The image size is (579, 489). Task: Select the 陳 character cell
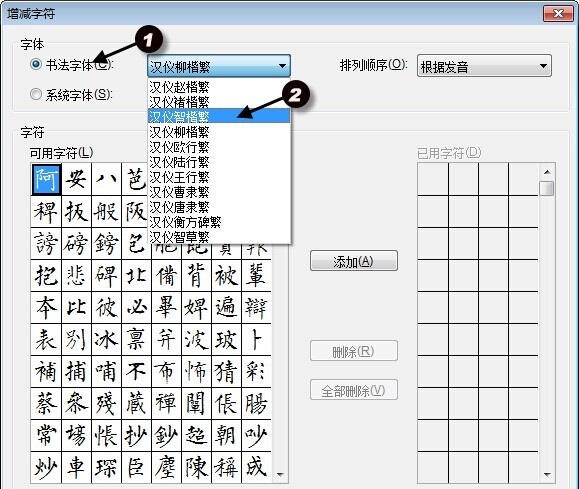pyautogui.click(x=196, y=467)
